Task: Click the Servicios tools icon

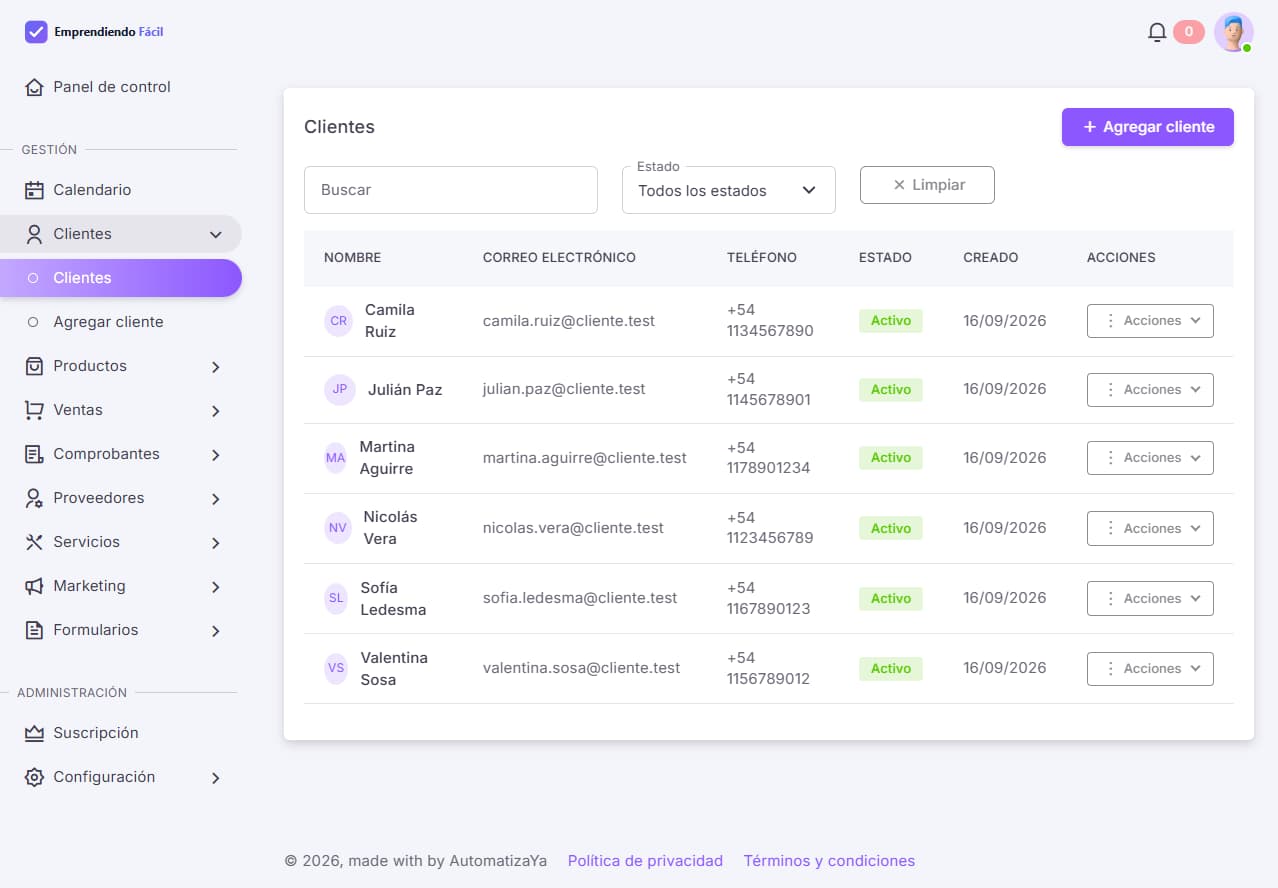Action: (34, 542)
